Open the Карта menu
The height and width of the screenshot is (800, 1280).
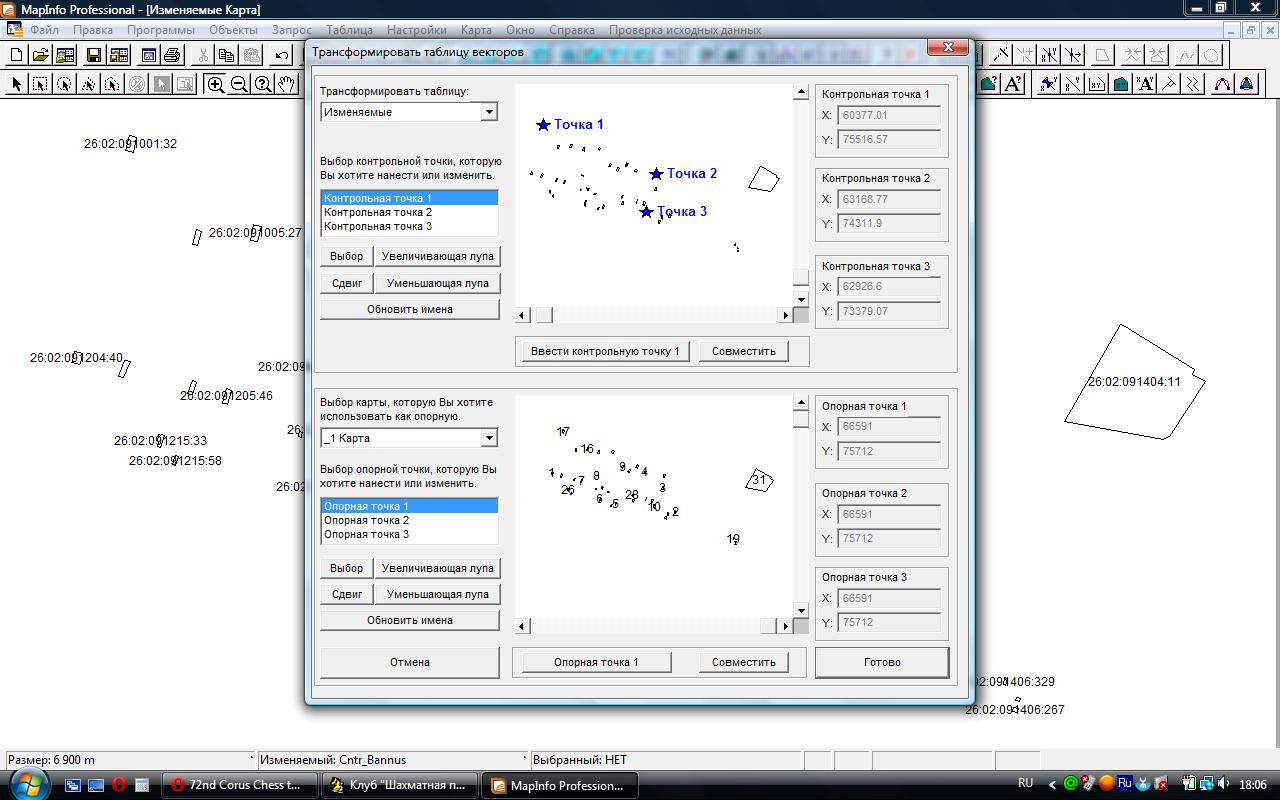477,30
